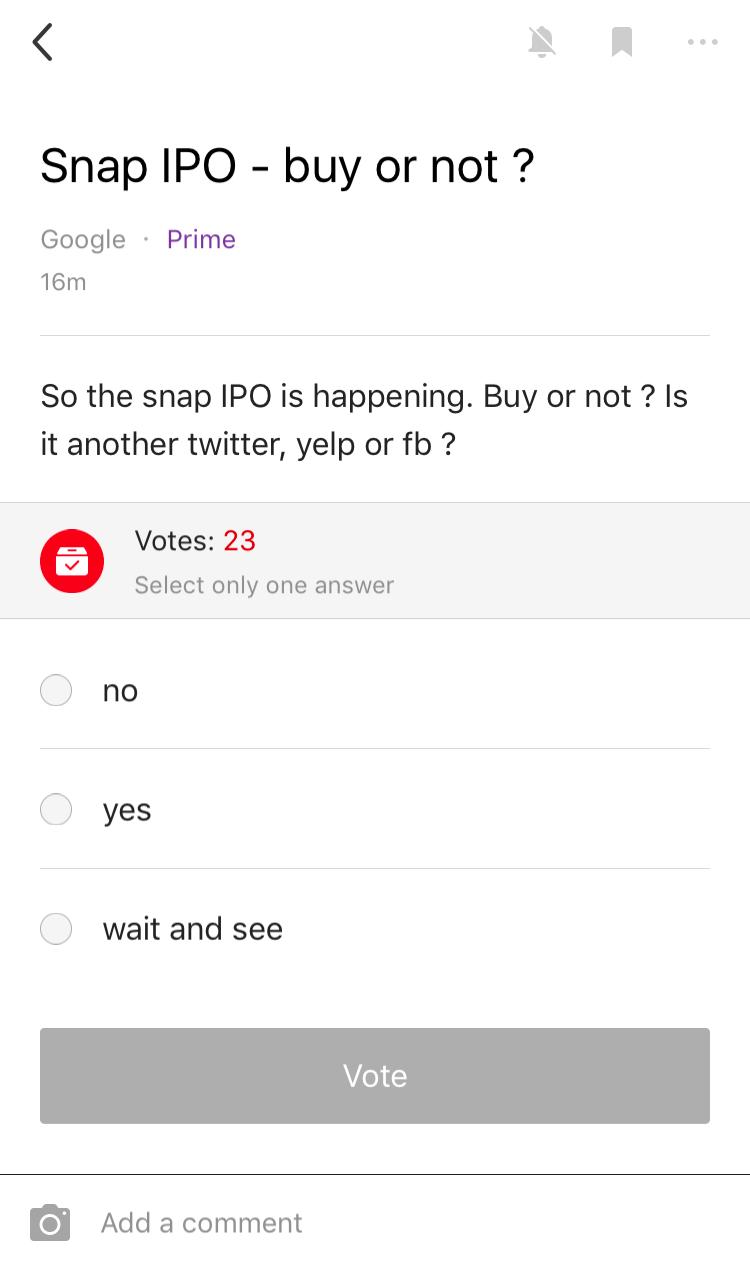The height and width of the screenshot is (1270, 750).
Task: Tap the "Snap IPO - buy or not ?" title
Action: pos(287,167)
